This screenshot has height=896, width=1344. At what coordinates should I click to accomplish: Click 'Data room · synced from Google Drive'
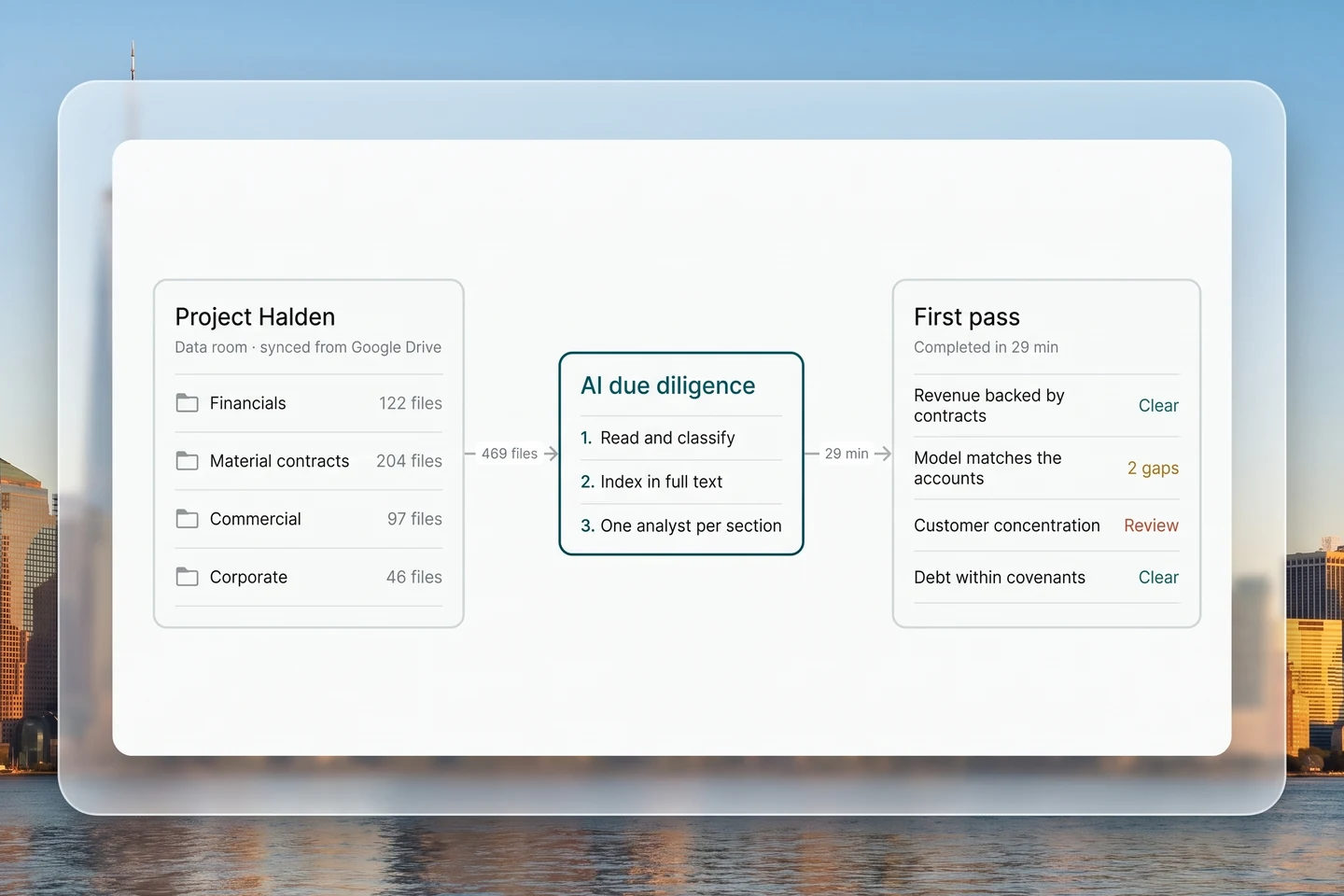(x=308, y=347)
